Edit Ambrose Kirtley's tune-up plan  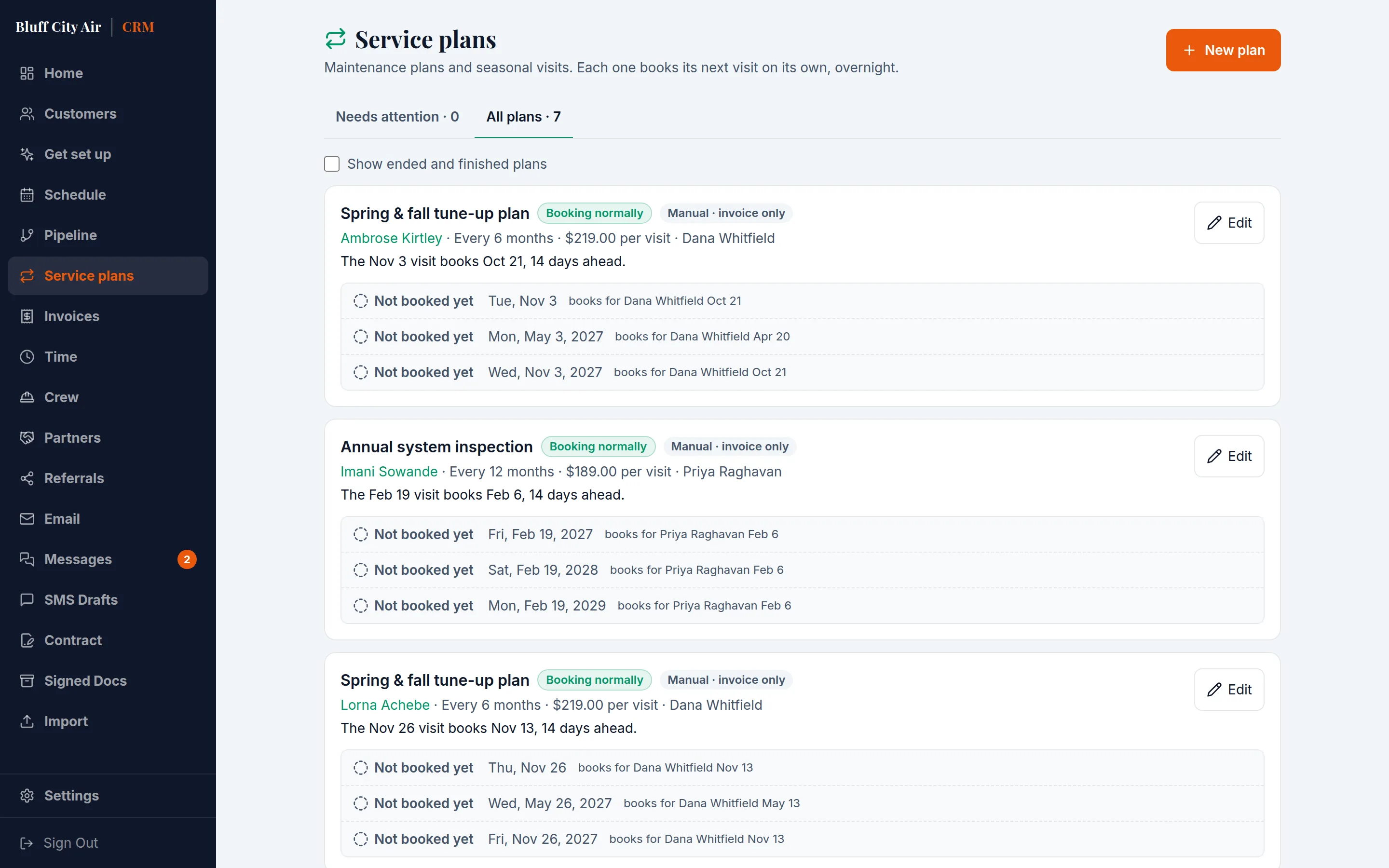pos(1229,223)
